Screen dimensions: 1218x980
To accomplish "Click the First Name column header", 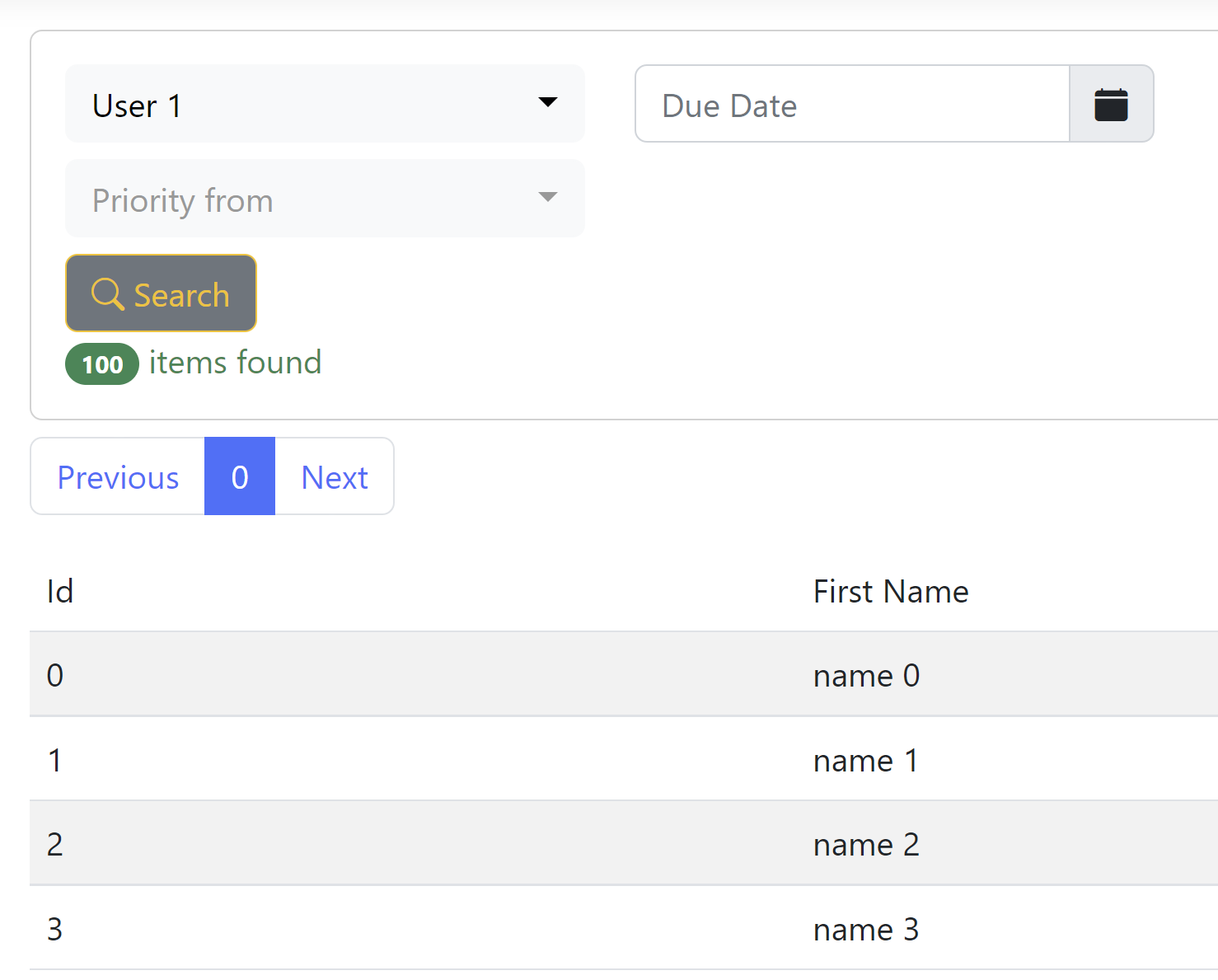I will click(x=891, y=592).
